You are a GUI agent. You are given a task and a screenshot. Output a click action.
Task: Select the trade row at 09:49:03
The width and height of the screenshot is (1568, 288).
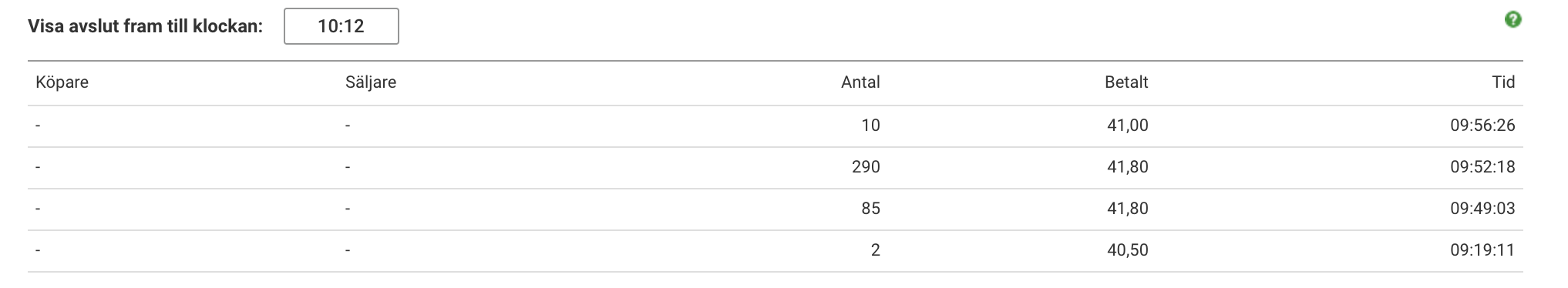pyautogui.click(x=776, y=209)
